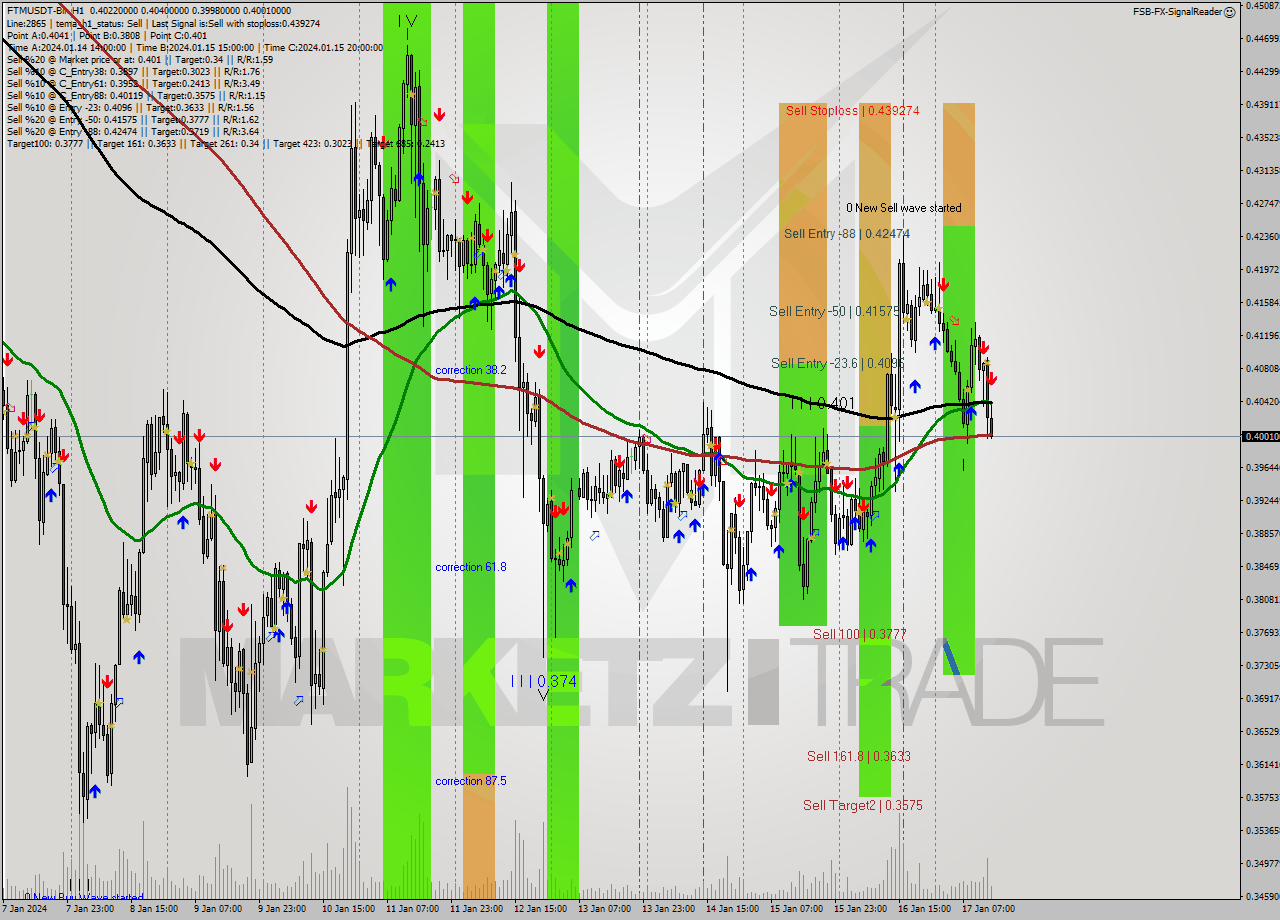The height and width of the screenshot is (920, 1280).
Task: Click the 0.42747 price axis label
Action: (1262, 203)
